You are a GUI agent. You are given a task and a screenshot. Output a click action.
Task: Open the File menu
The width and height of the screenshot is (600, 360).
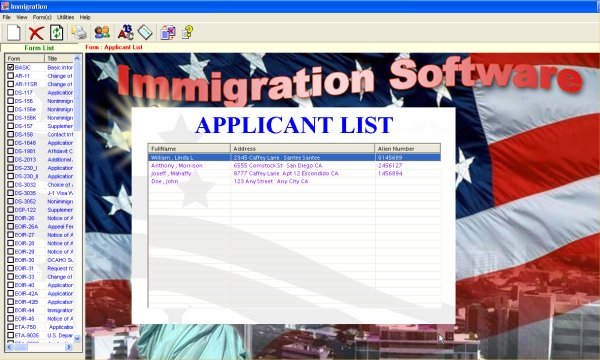pos(7,17)
